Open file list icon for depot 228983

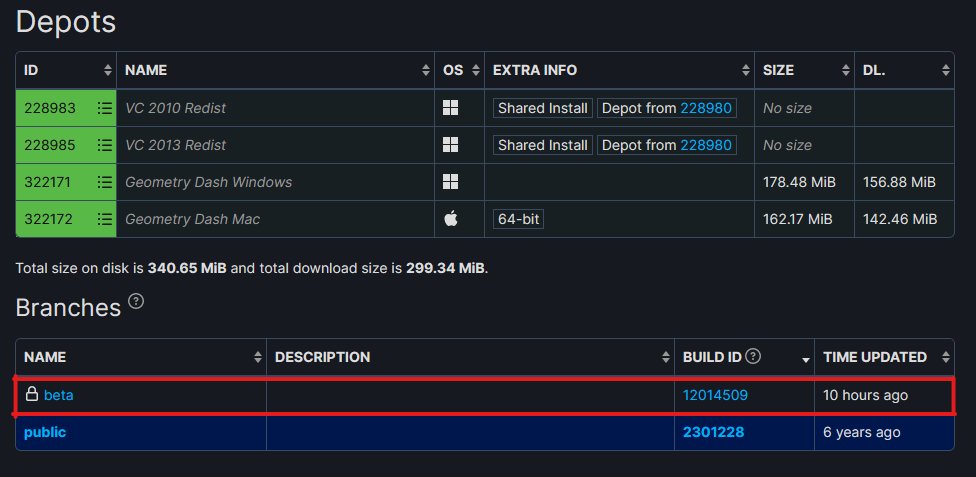(105, 108)
